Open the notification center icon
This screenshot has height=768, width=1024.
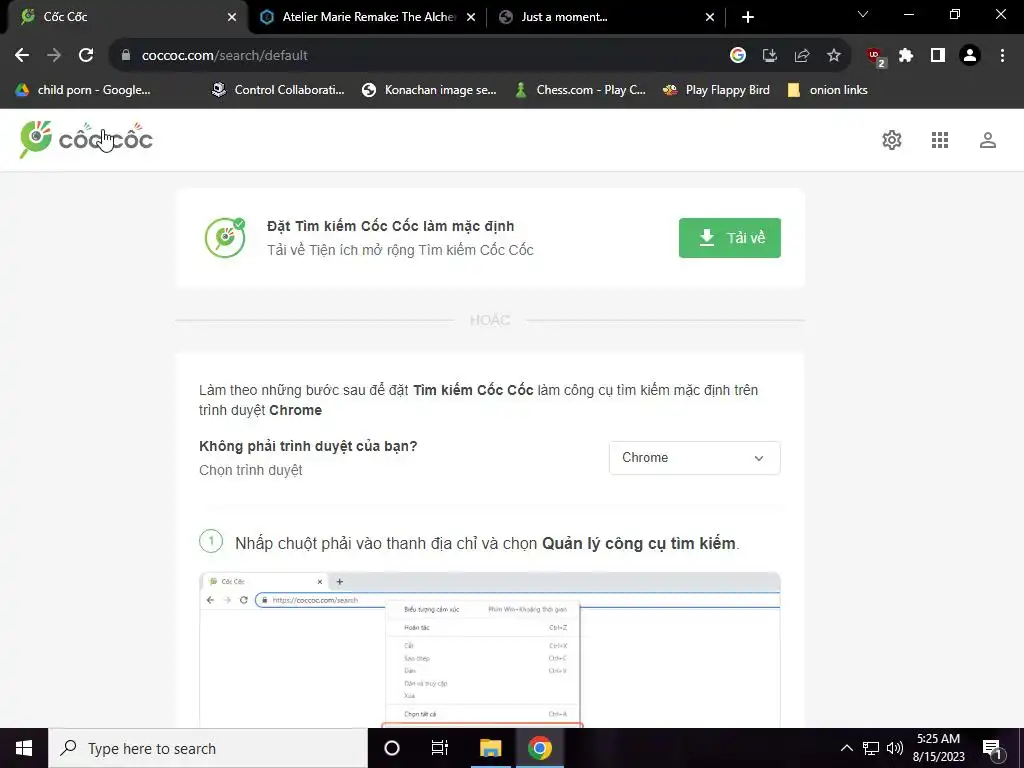coord(992,749)
